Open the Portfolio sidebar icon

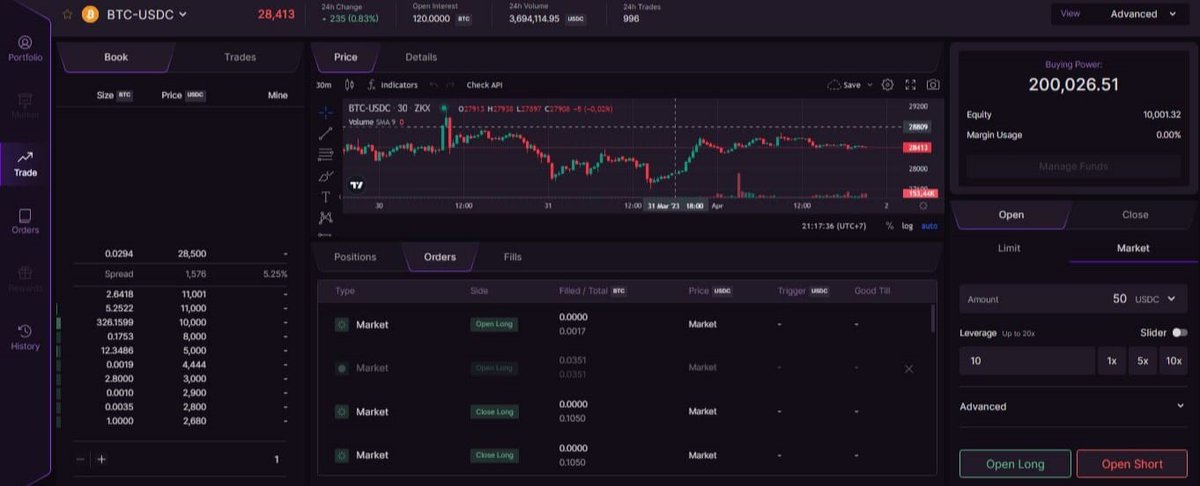pos(25,49)
